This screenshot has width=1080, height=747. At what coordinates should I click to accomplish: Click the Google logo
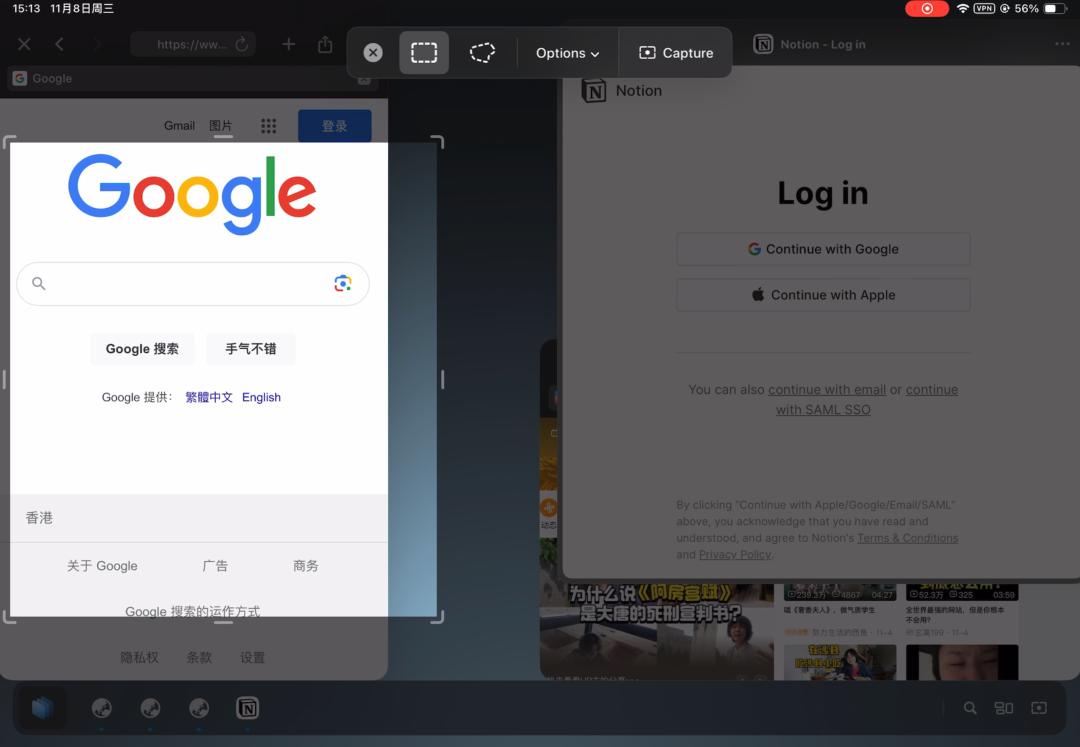[x=192, y=193]
